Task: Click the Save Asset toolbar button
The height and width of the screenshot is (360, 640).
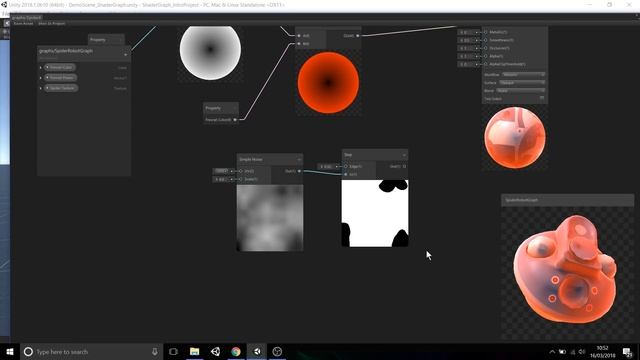Action: (x=23, y=24)
